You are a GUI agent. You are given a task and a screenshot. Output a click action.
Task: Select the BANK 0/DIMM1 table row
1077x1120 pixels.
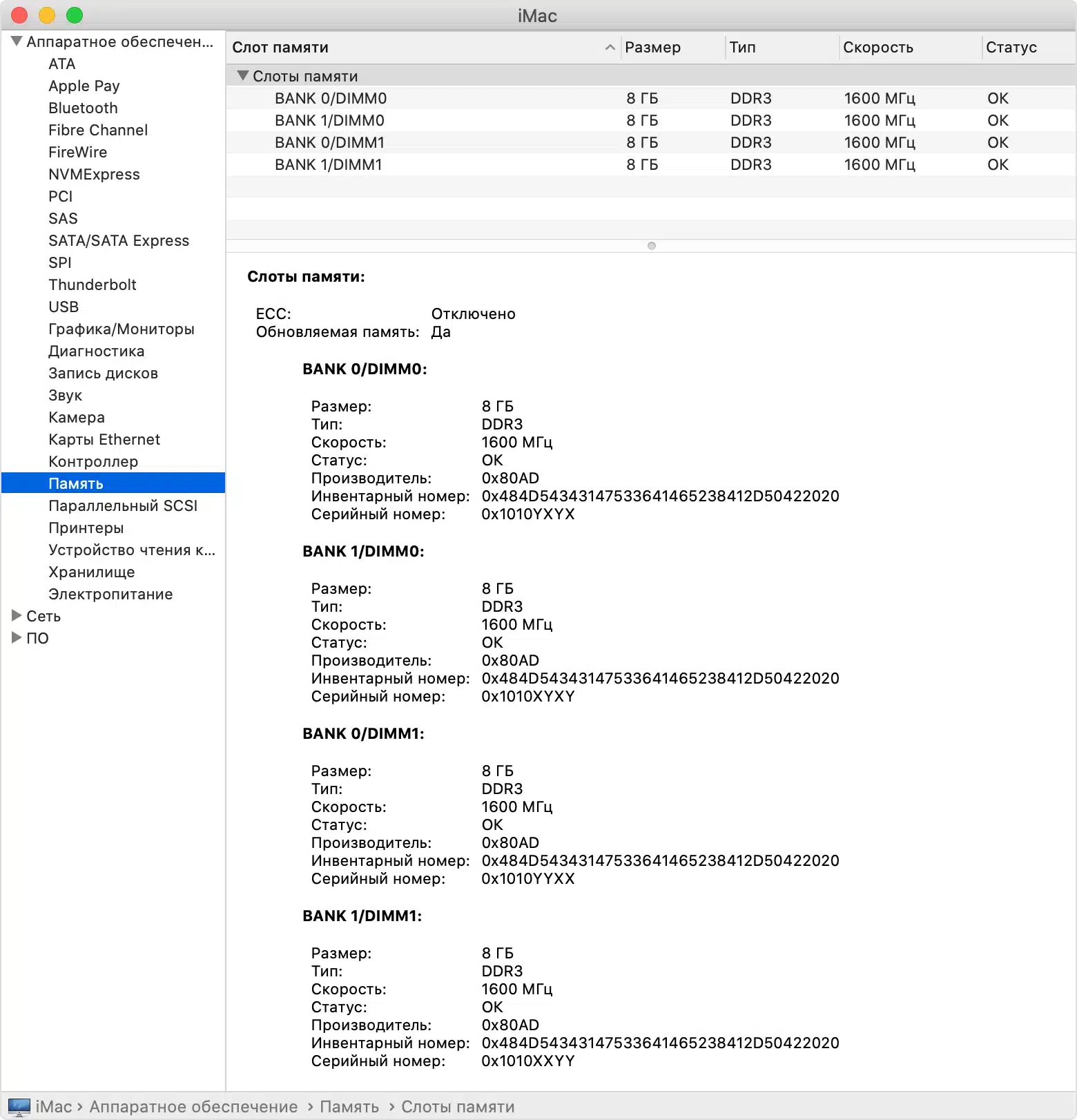[x=651, y=142]
